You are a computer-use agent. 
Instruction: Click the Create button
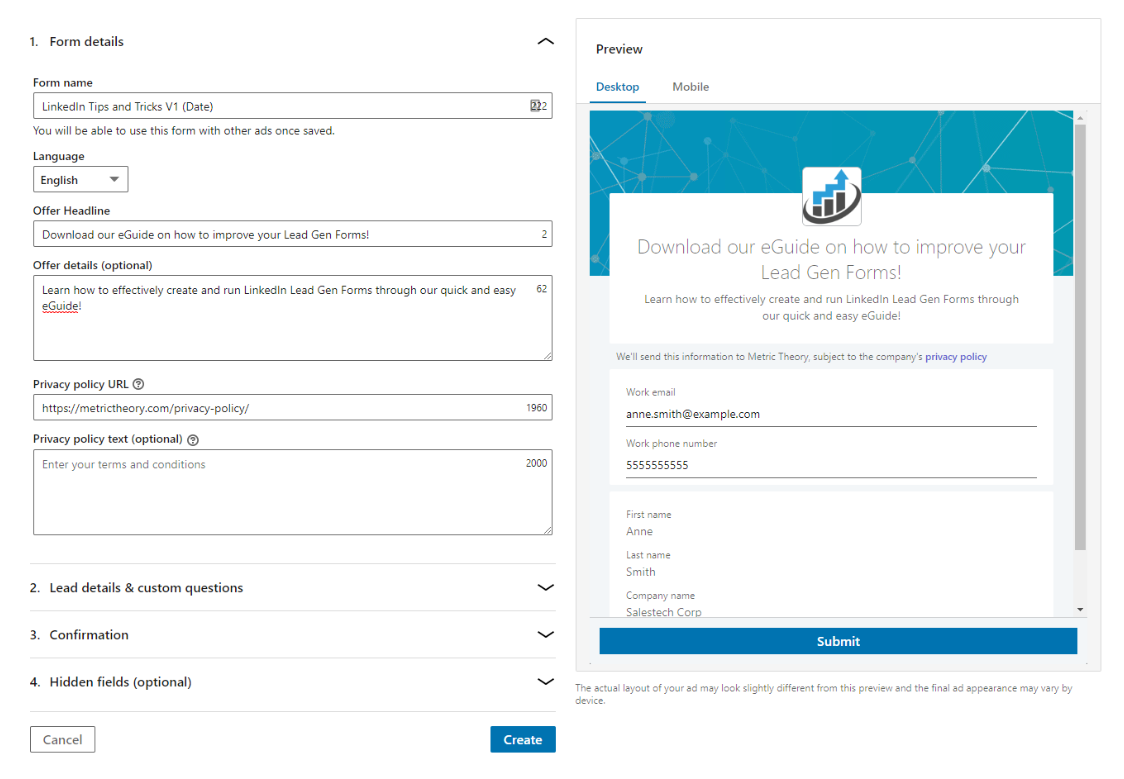[x=522, y=740]
